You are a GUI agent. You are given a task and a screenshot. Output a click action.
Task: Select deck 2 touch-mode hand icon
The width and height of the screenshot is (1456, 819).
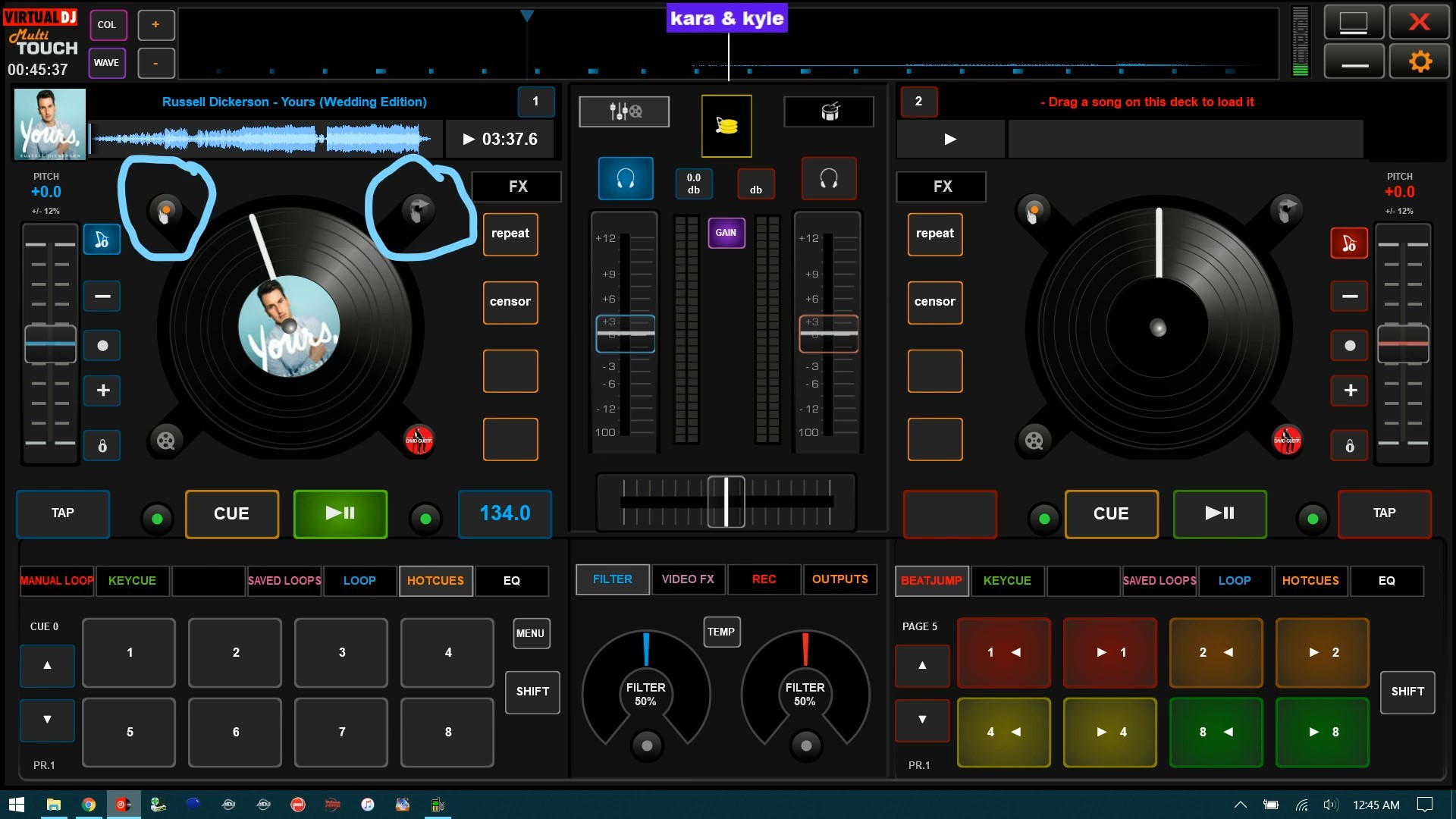click(1034, 210)
